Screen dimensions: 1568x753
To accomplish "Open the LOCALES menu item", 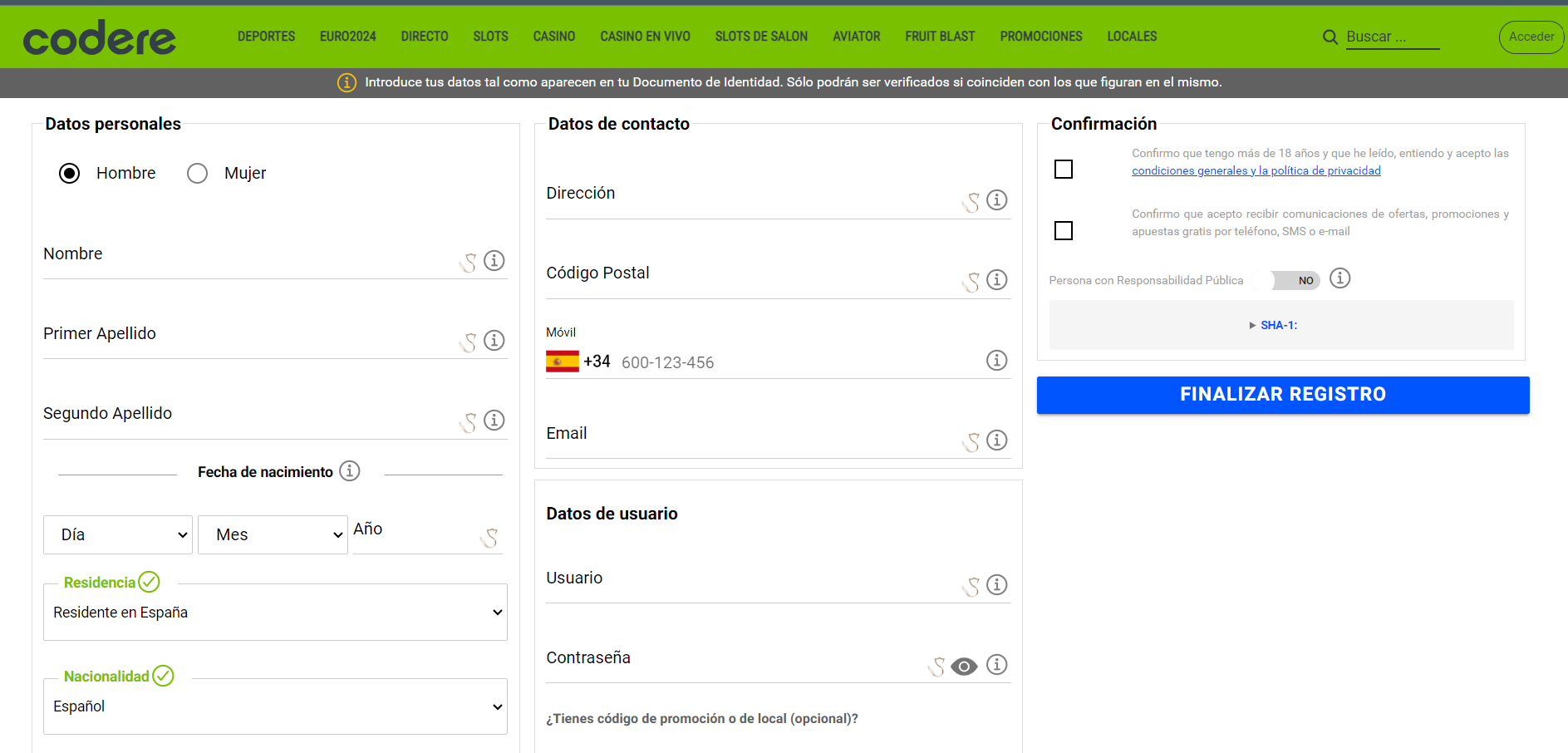I will [1132, 37].
